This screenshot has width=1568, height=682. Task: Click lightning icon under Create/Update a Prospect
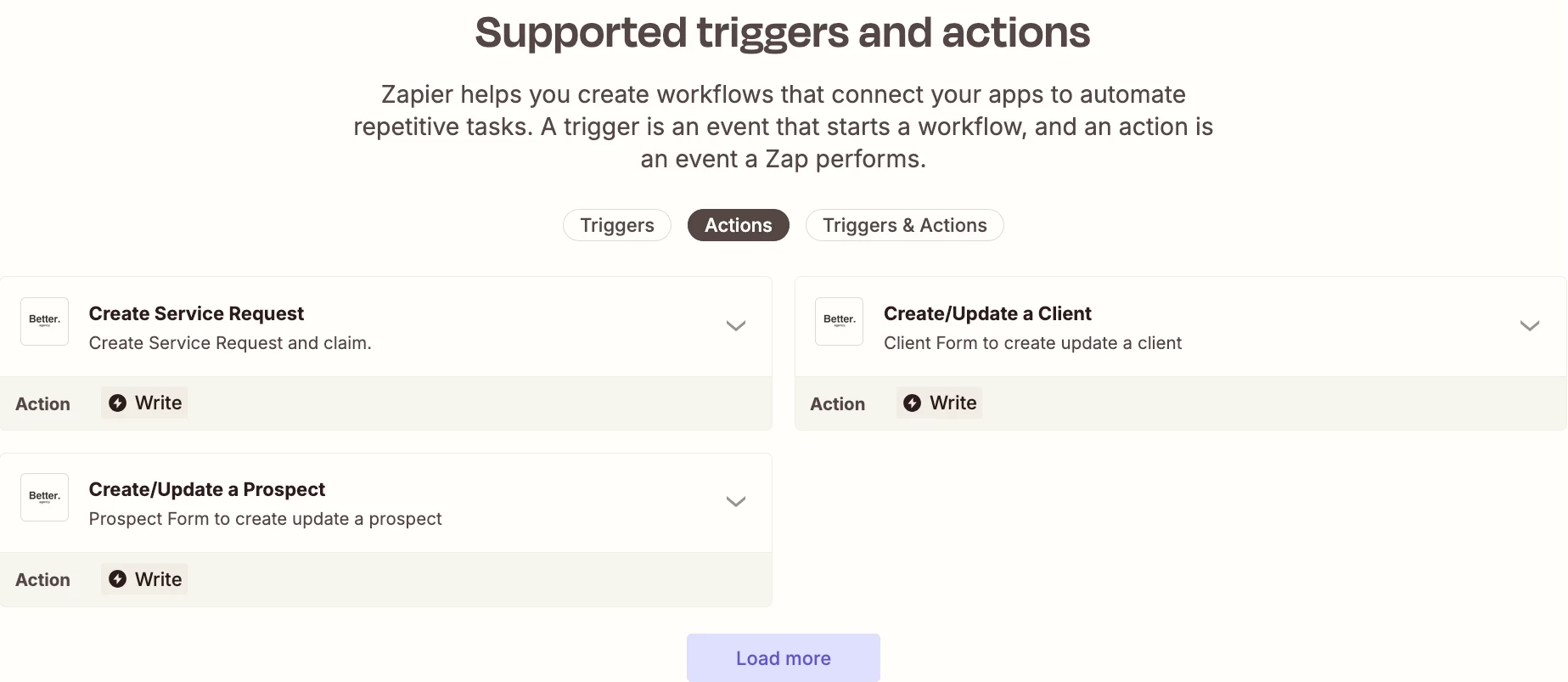(118, 579)
